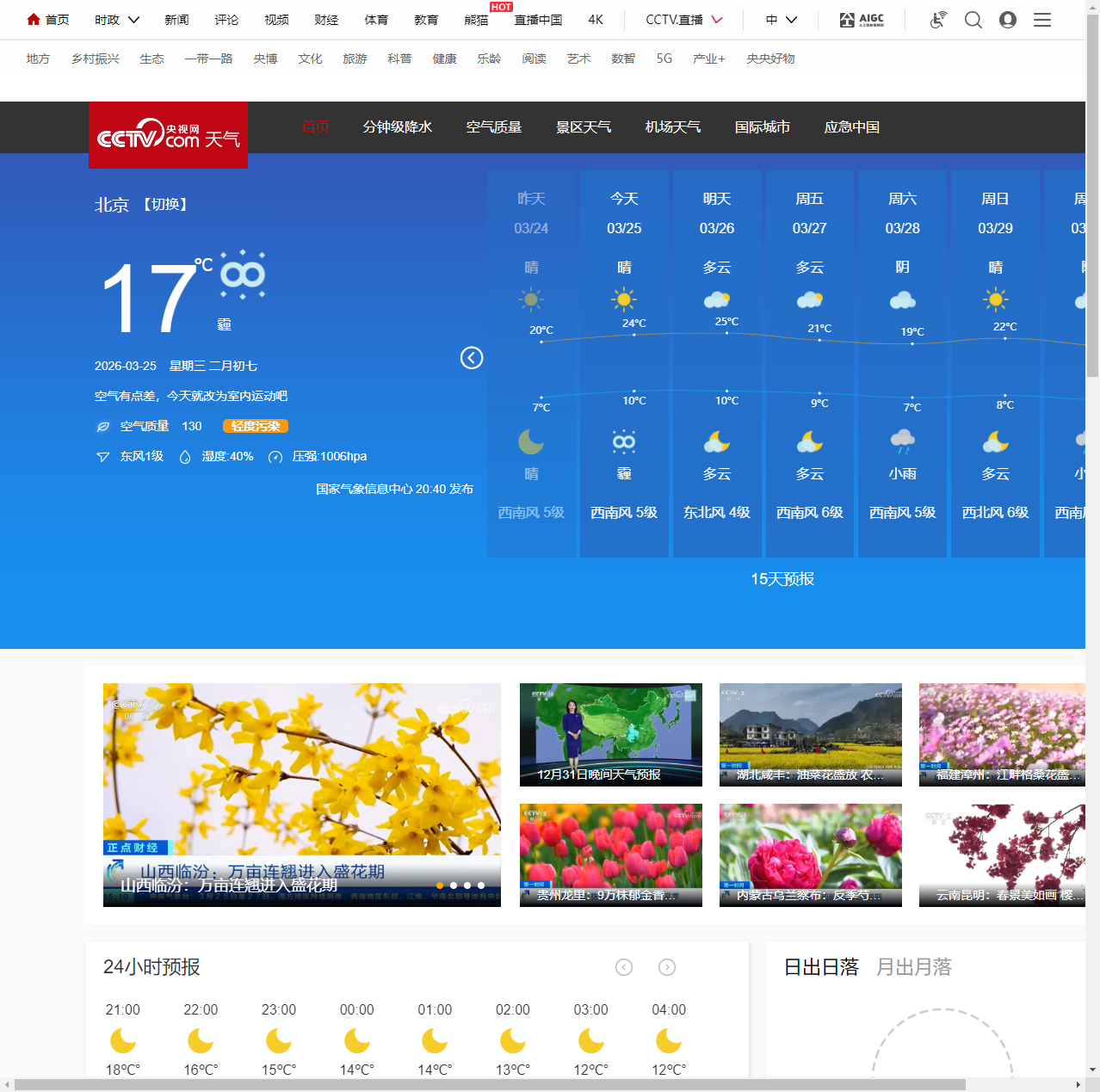Image resolution: width=1100 pixels, height=1092 pixels.
Task: Open the 12月31日晚间天气预报 video thumbnail
Action: pyautogui.click(x=610, y=734)
